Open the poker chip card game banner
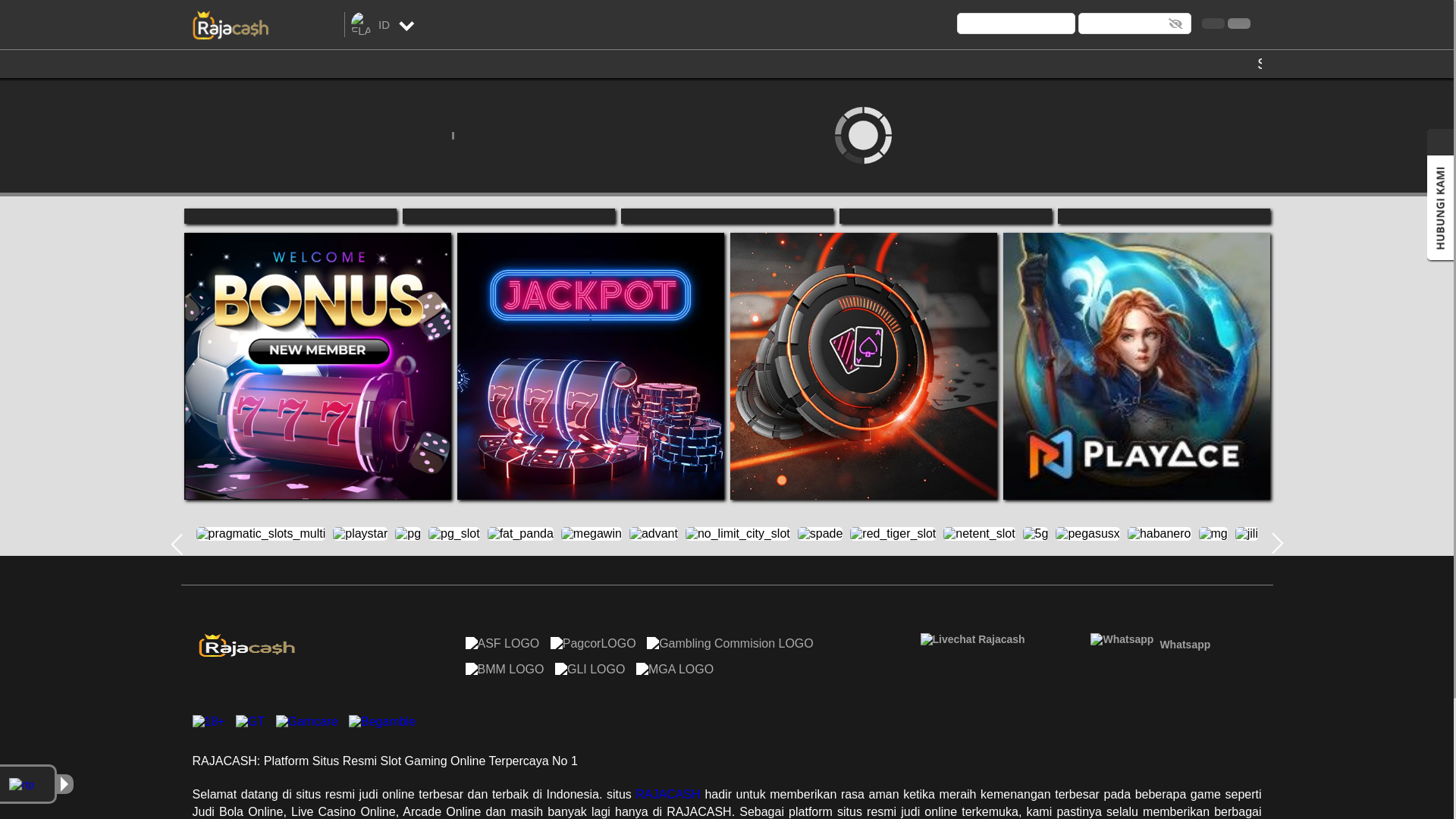This screenshot has width=1456, height=819. click(x=864, y=366)
